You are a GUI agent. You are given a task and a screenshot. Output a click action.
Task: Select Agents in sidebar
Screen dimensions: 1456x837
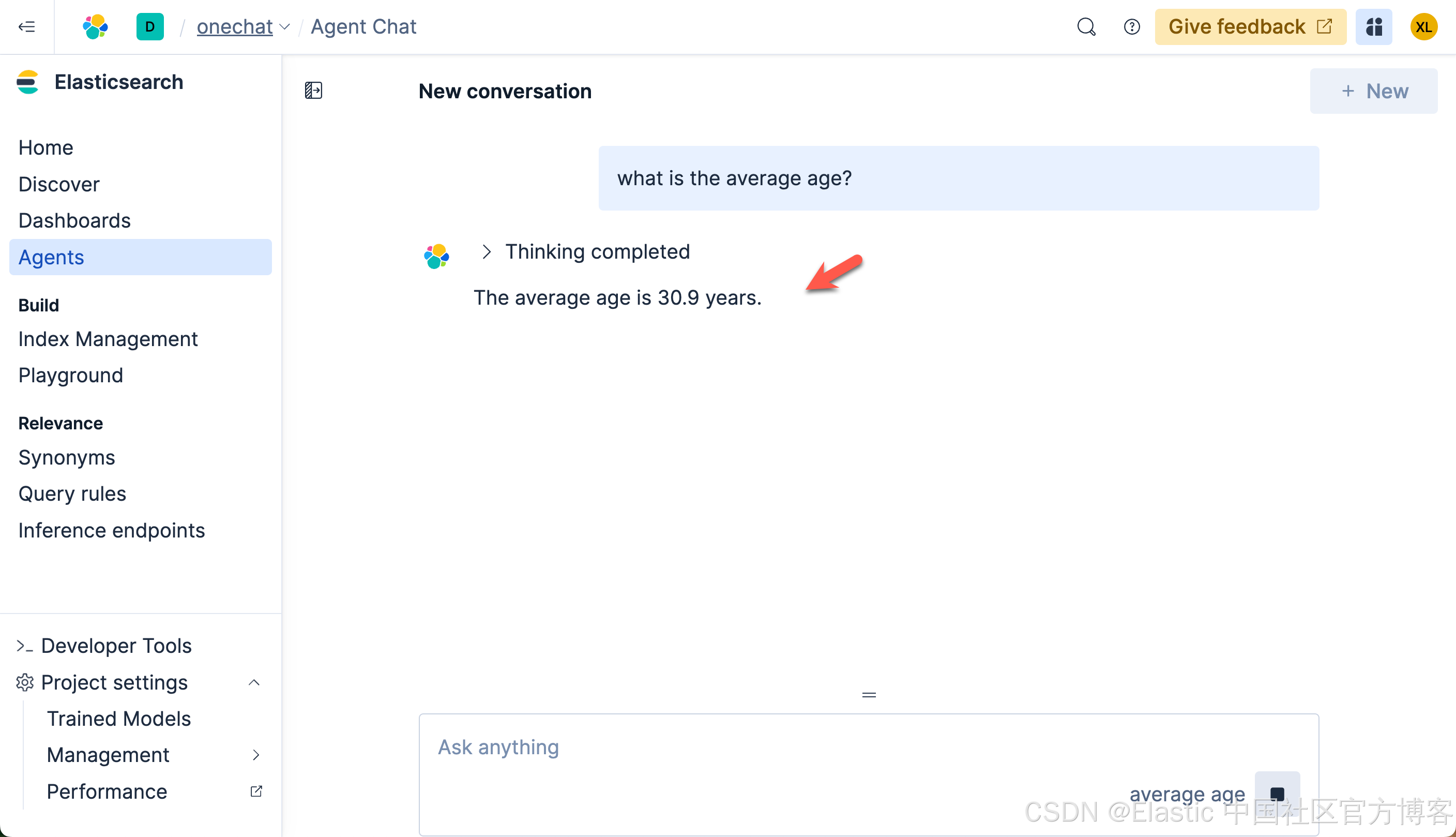pyautogui.click(x=140, y=257)
